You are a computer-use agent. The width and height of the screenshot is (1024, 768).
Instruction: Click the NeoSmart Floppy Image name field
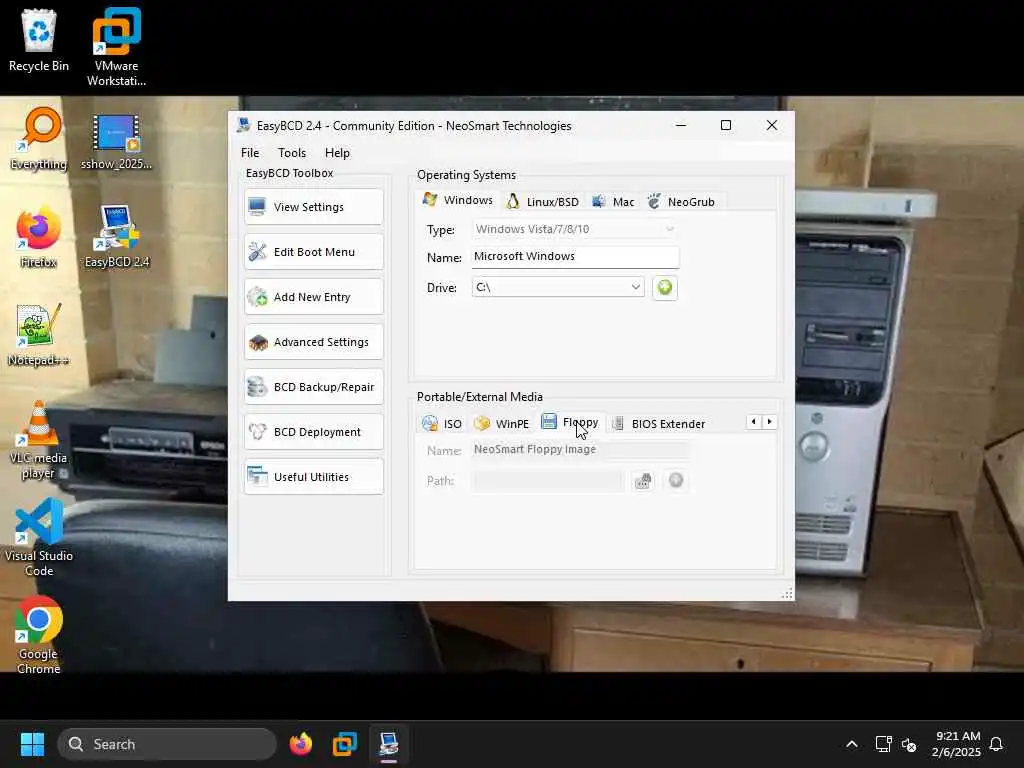tap(580, 449)
